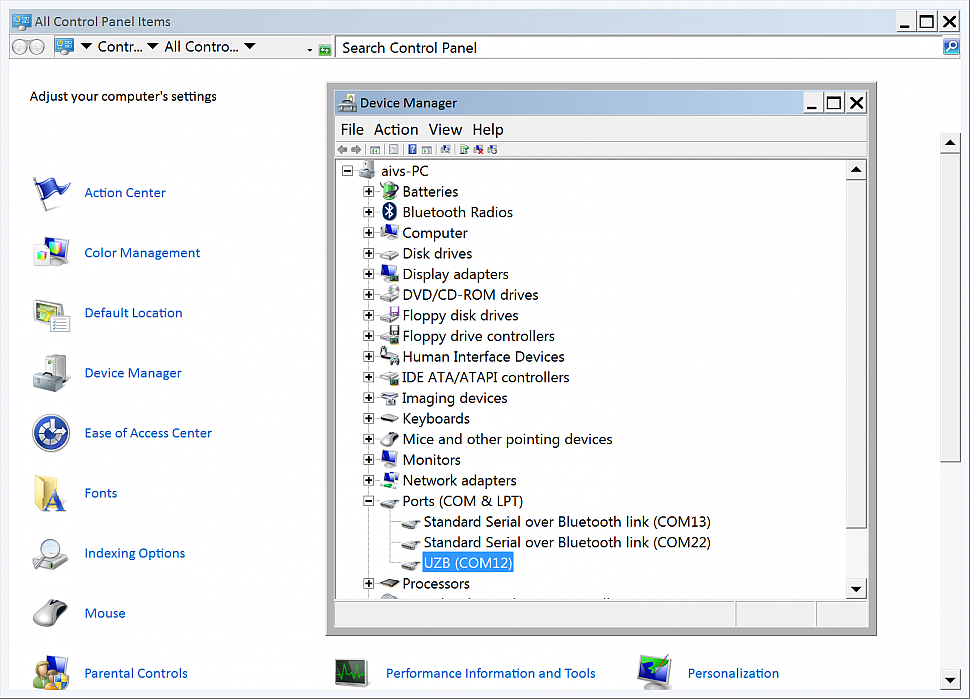Click the refresh icon beside address bar
This screenshot has width=970, height=699.
tap(325, 50)
